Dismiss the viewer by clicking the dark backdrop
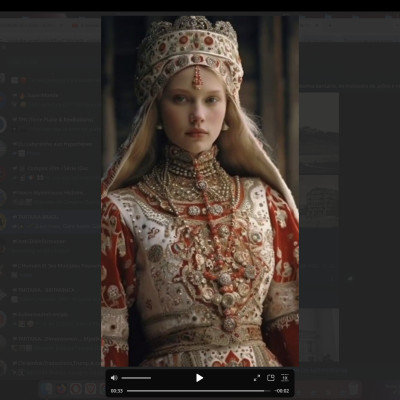 click(367, 200)
